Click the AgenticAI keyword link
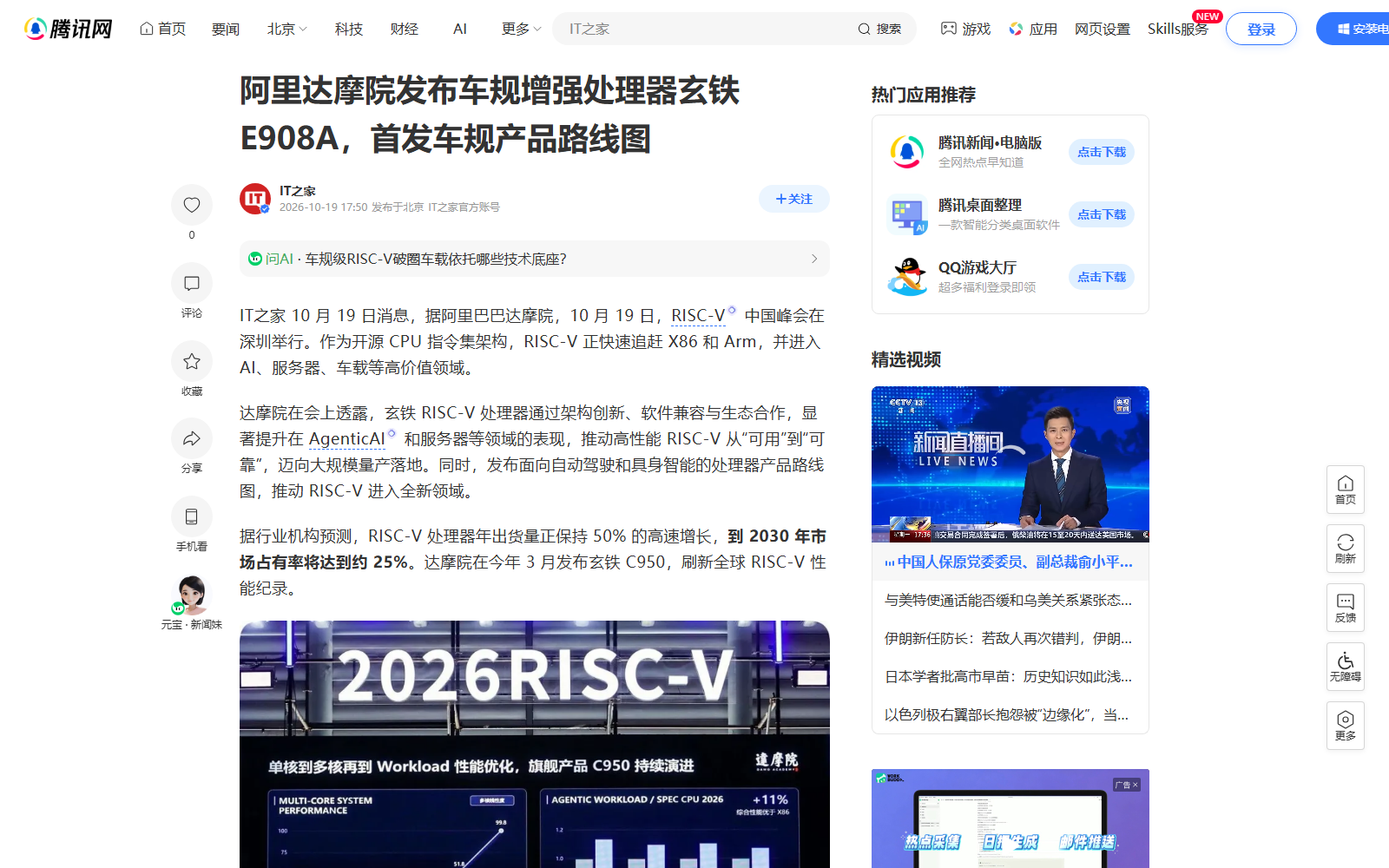The height and width of the screenshot is (868, 1389). (347, 439)
